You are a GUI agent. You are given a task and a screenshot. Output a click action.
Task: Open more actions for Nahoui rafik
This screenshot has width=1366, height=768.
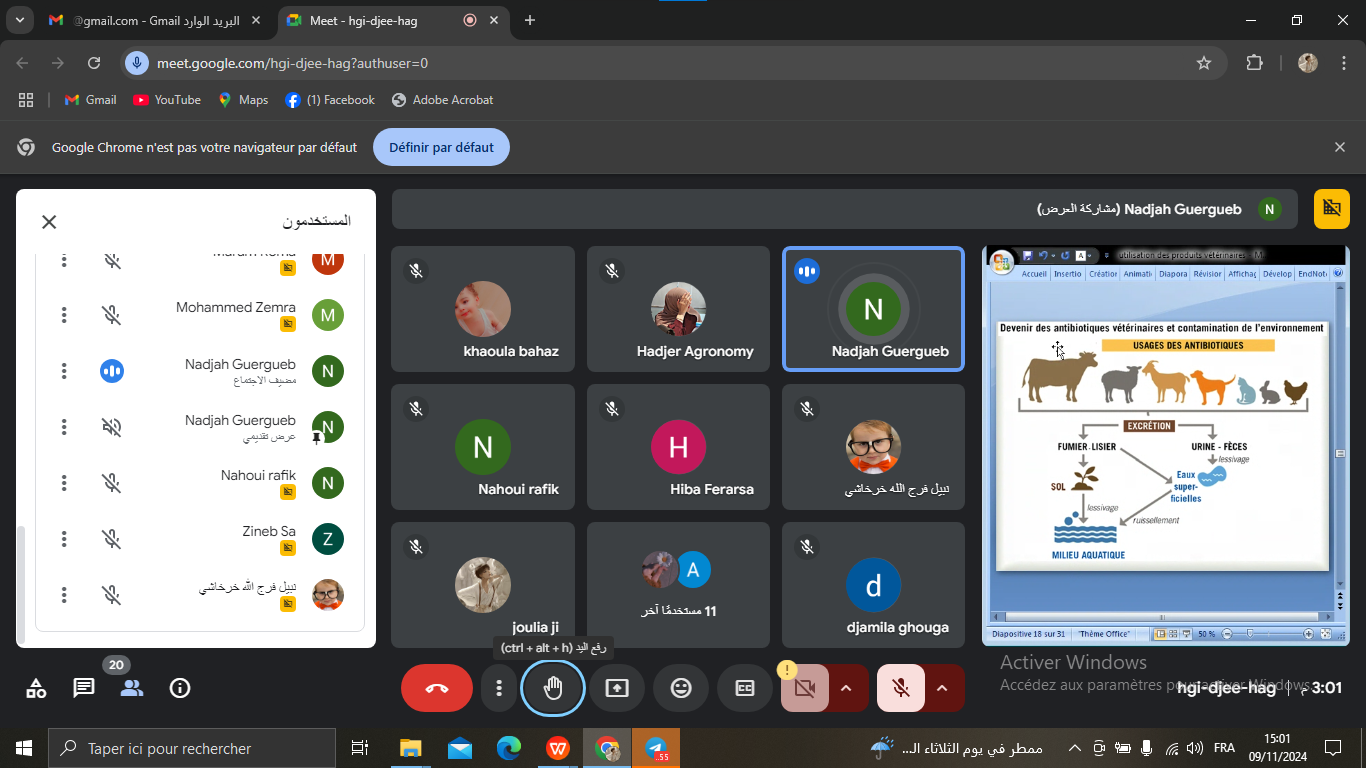[64, 483]
